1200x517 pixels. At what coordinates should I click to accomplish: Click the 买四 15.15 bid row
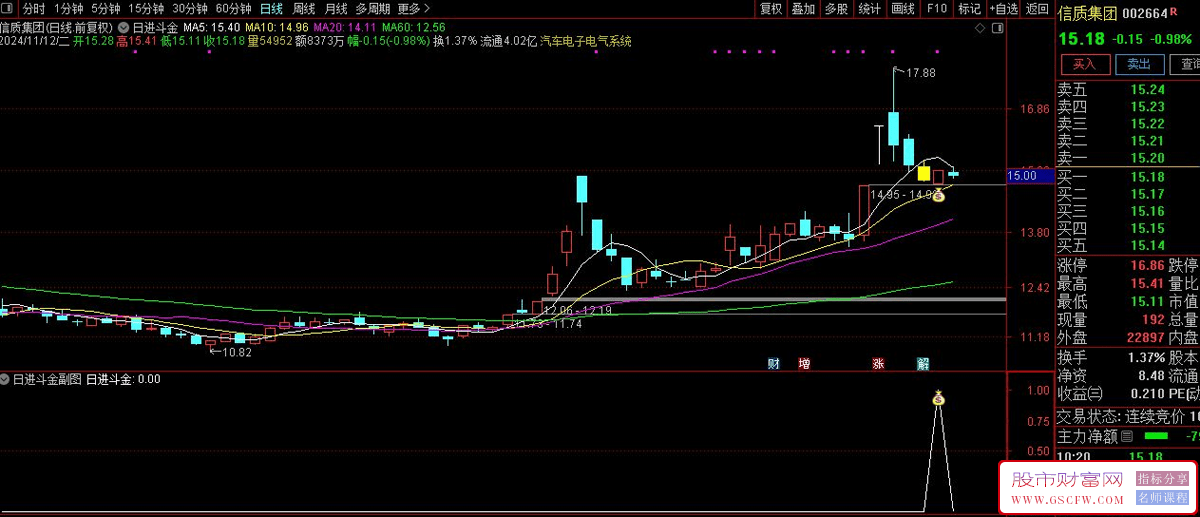[1128, 228]
